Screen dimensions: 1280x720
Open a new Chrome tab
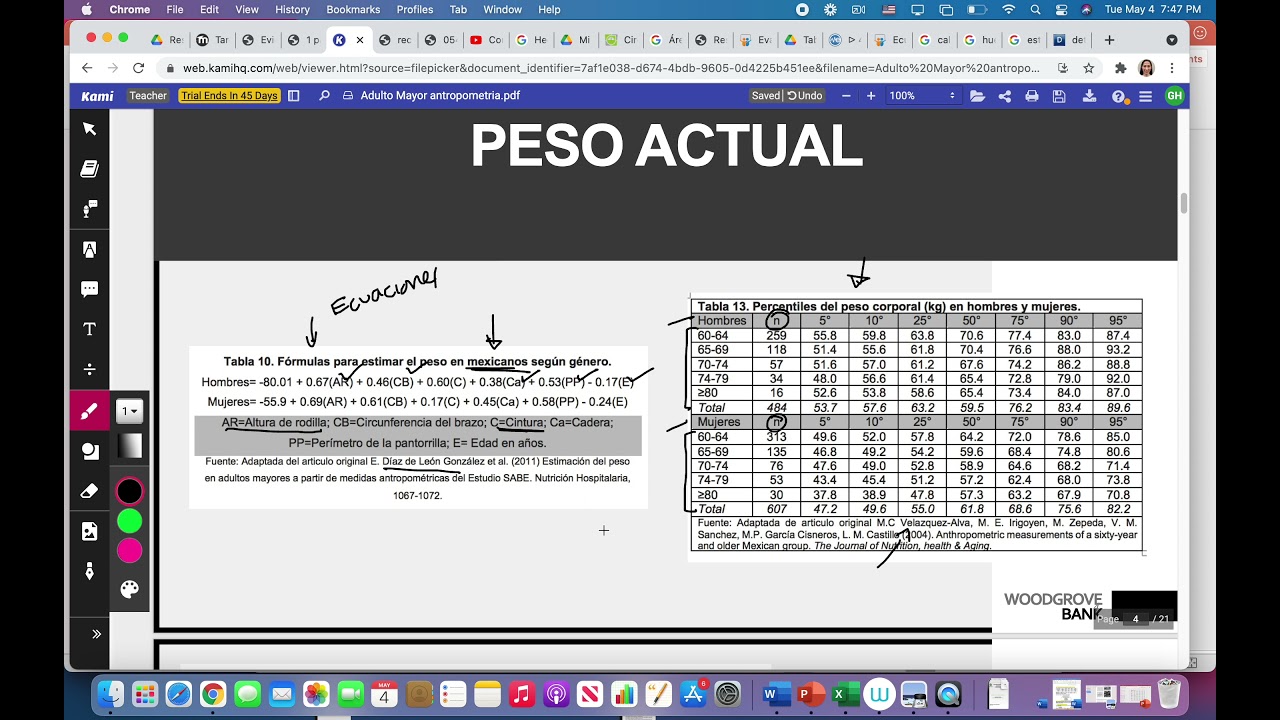click(x=1109, y=40)
